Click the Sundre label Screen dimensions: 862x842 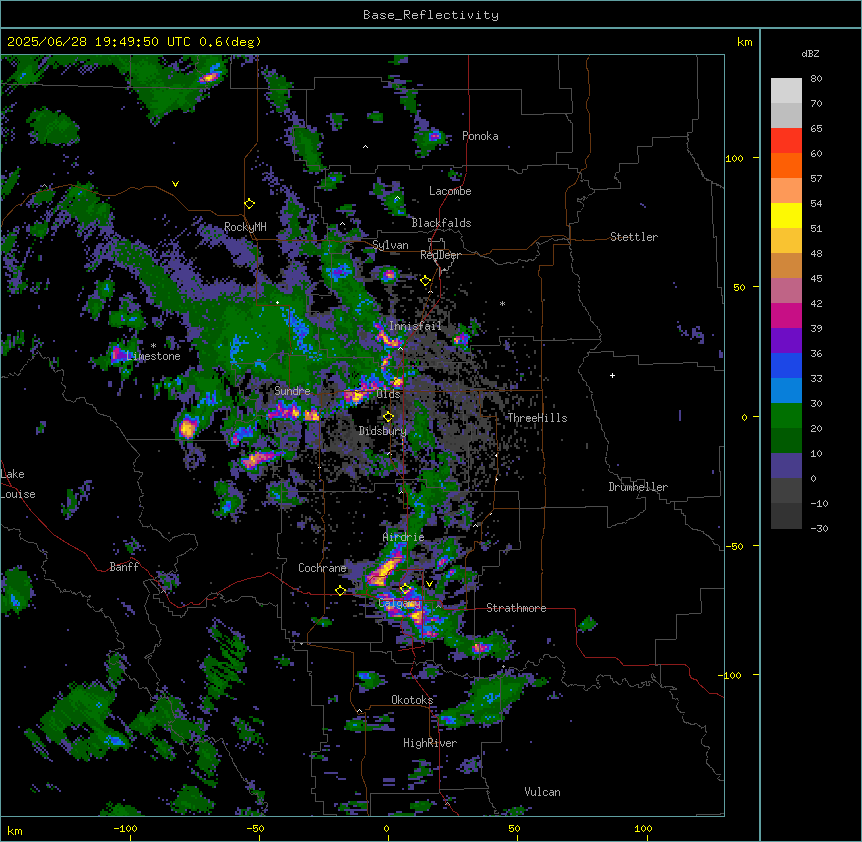(292, 391)
